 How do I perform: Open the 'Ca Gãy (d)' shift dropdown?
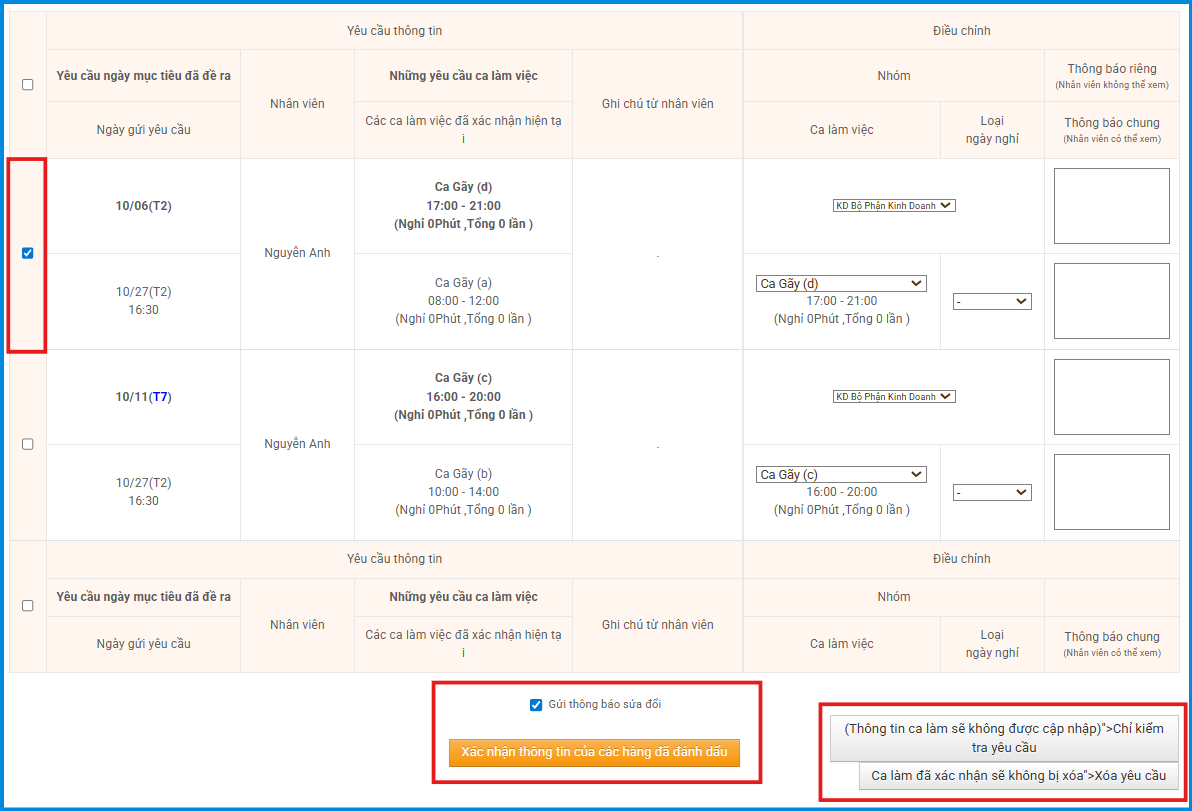[841, 284]
